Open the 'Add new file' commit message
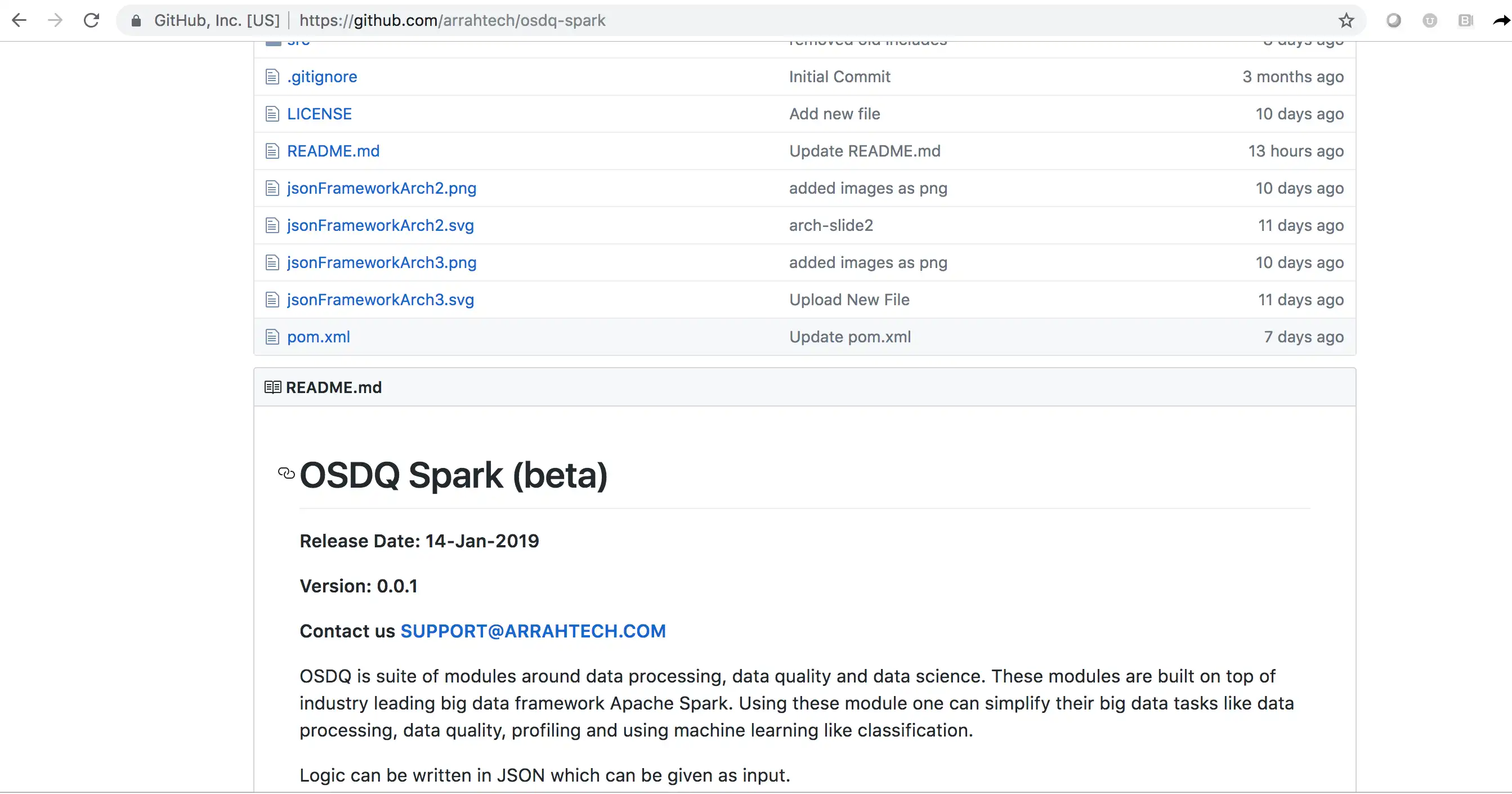The width and height of the screenshot is (1512, 794). tap(834, 114)
